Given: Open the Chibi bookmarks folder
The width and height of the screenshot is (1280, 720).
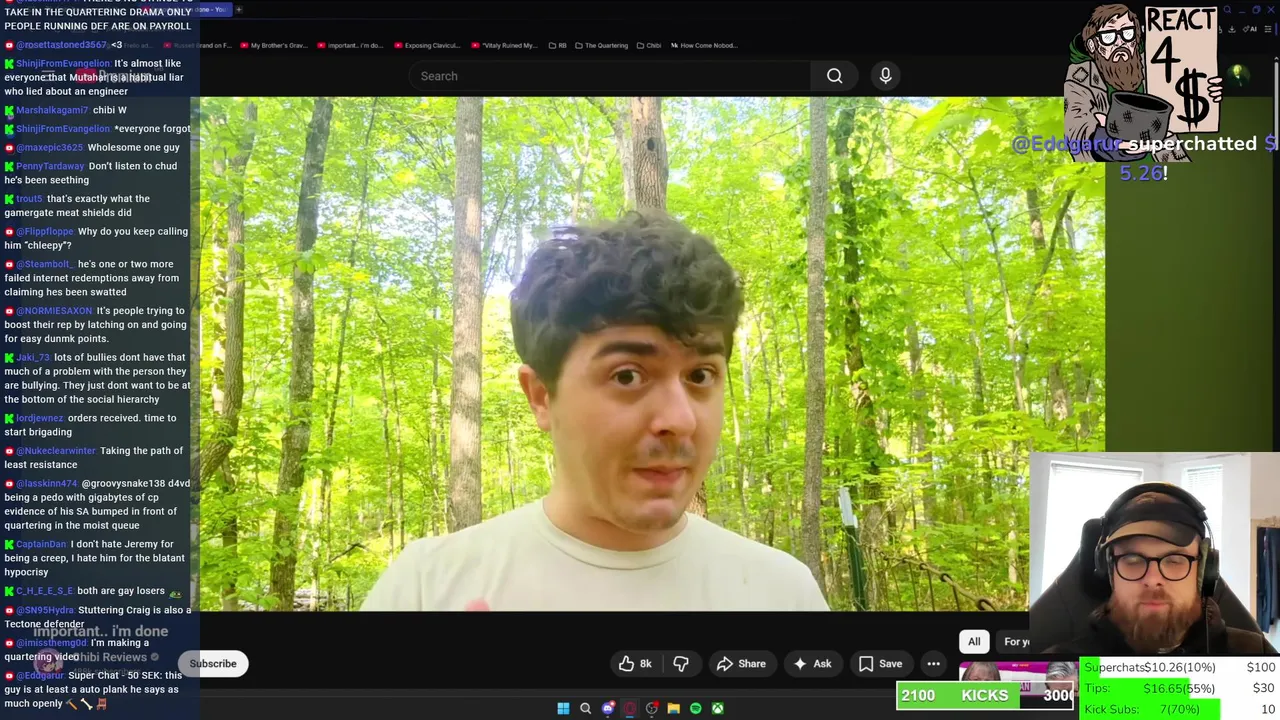Looking at the screenshot, I should 648,45.
